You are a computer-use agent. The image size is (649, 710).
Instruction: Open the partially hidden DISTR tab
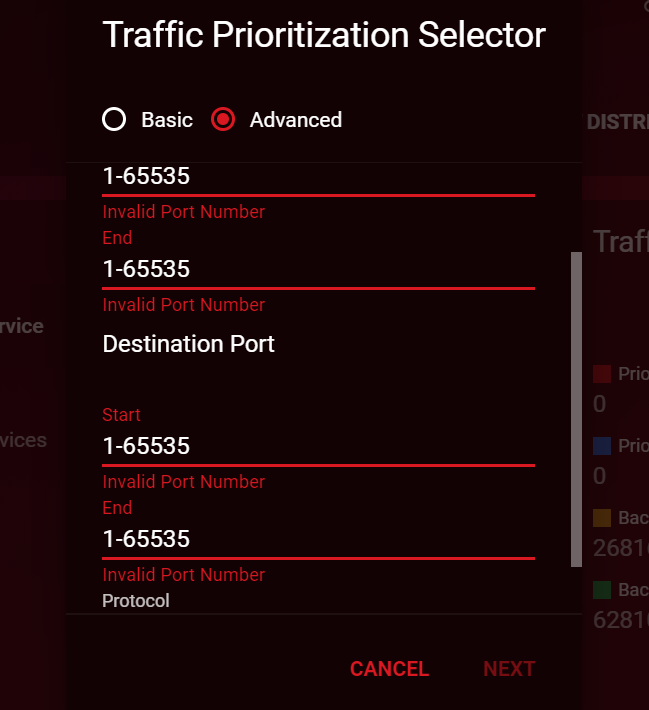coord(616,122)
